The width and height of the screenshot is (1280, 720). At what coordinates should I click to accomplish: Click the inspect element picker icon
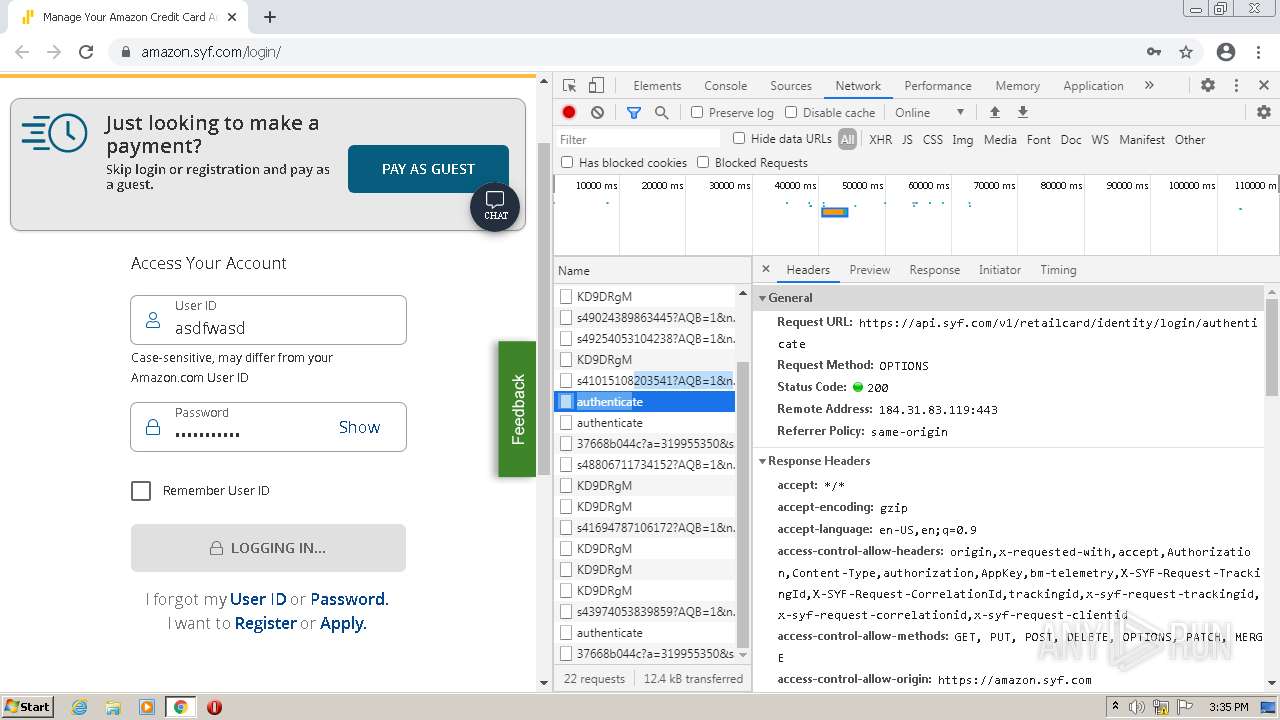pyautogui.click(x=569, y=86)
